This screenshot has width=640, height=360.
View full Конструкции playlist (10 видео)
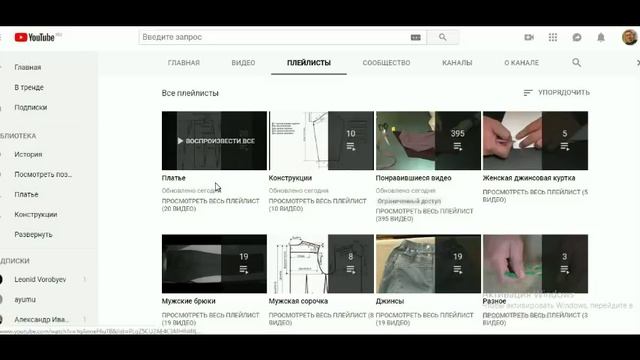pyautogui.click(x=318, y=205)
